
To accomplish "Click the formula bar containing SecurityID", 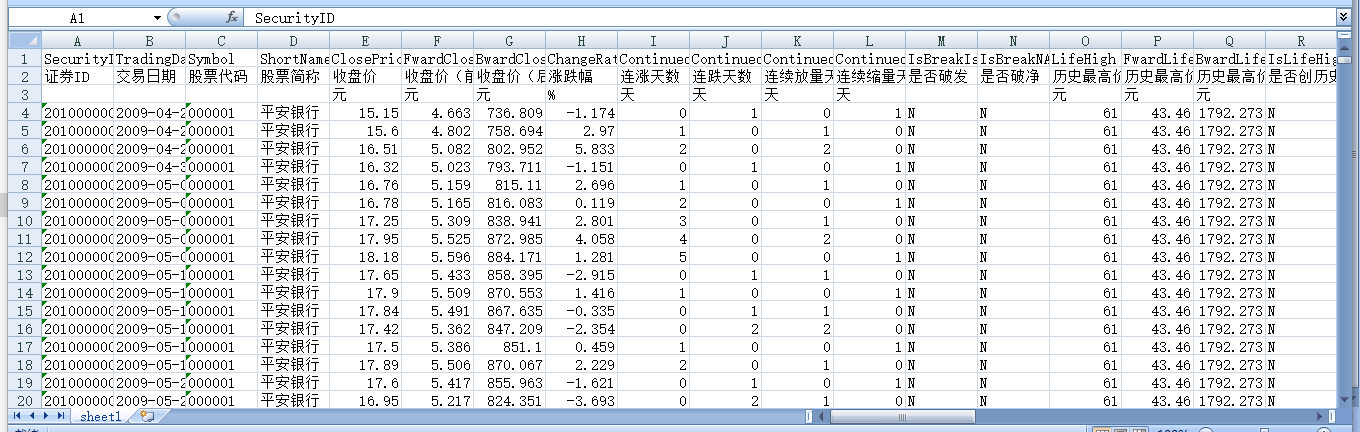I will click(790, 18).
